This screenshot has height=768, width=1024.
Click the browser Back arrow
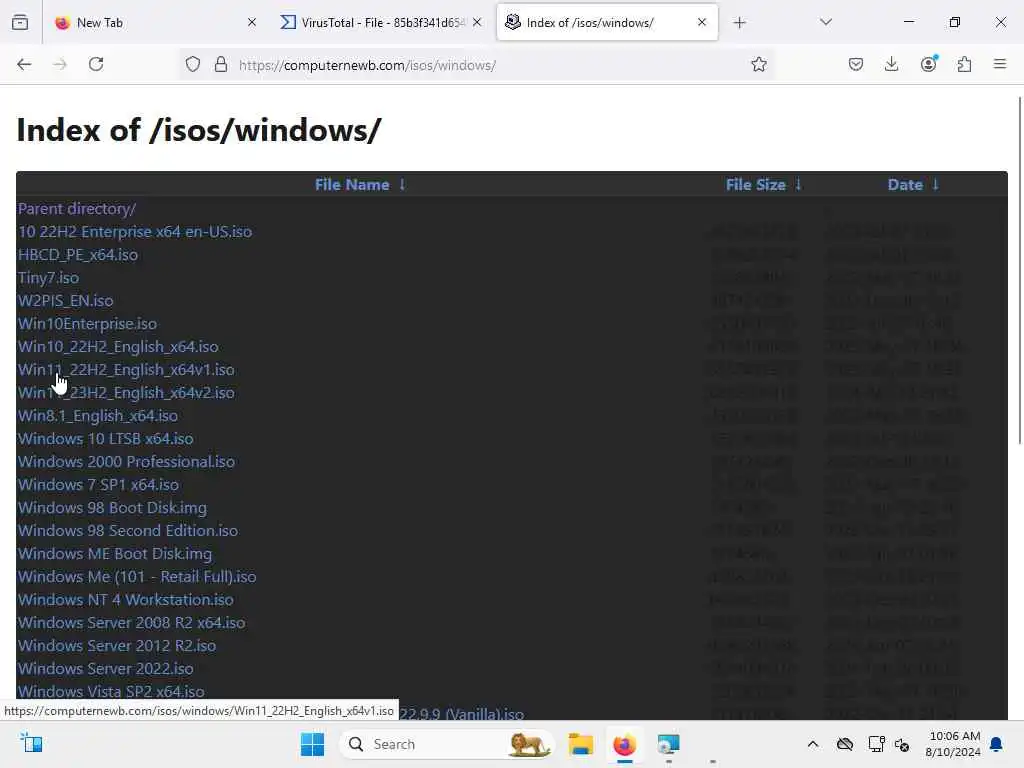pos(24,64)
